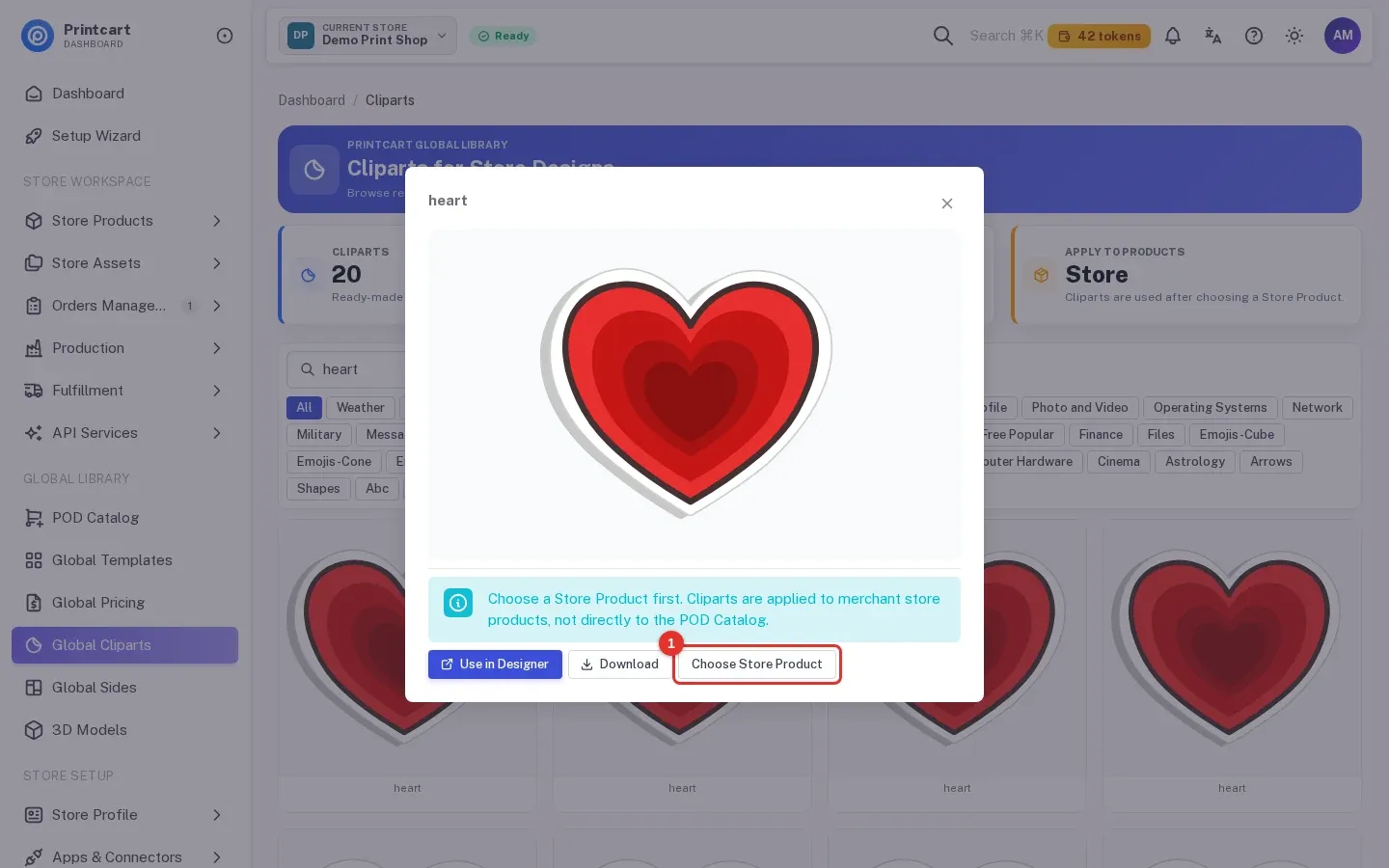The width and height of the screenshot is (1389, 868).
Task: Expand API Services menu
Action: click(x=124, y=433)
